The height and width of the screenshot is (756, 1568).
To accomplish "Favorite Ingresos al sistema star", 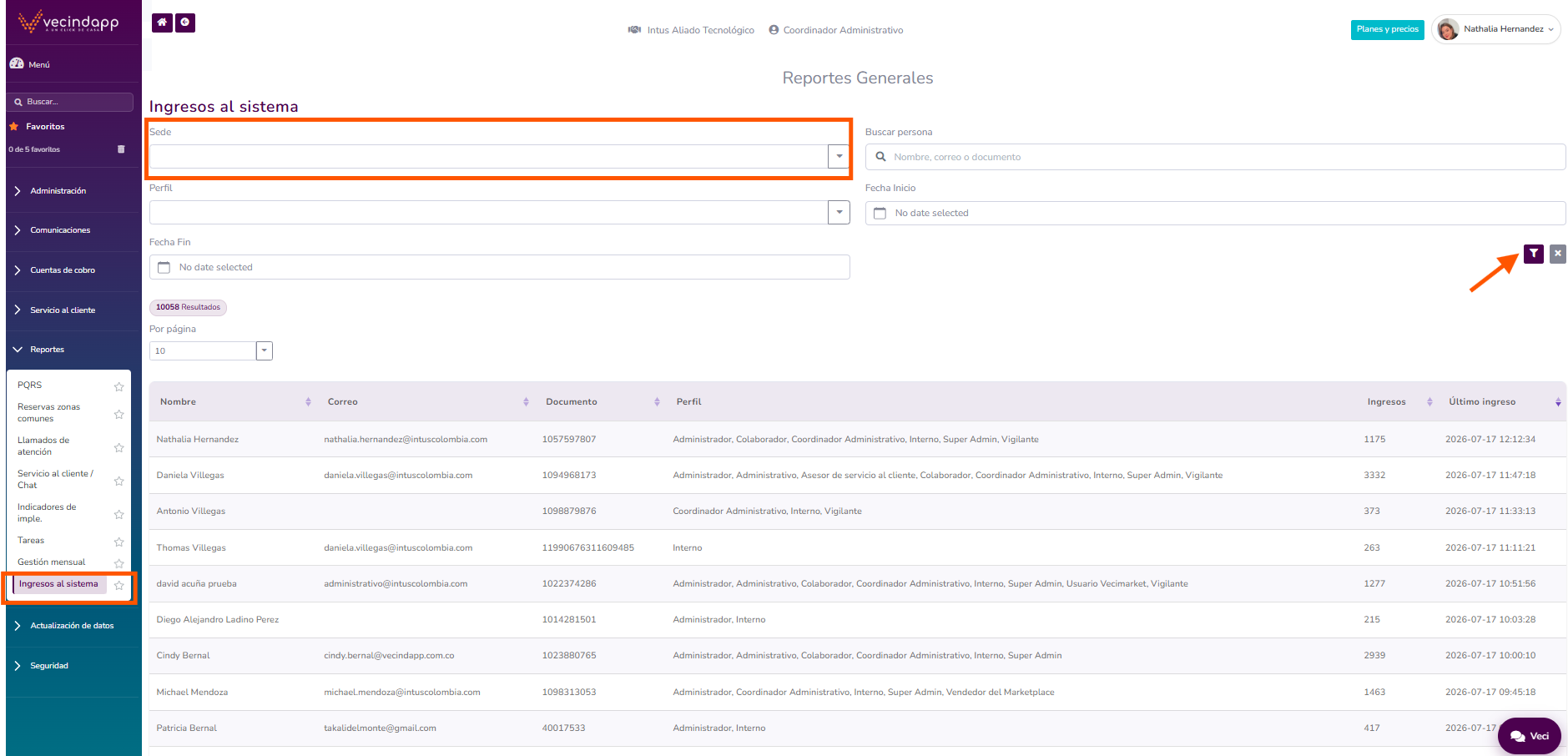I will coord(118,585).
